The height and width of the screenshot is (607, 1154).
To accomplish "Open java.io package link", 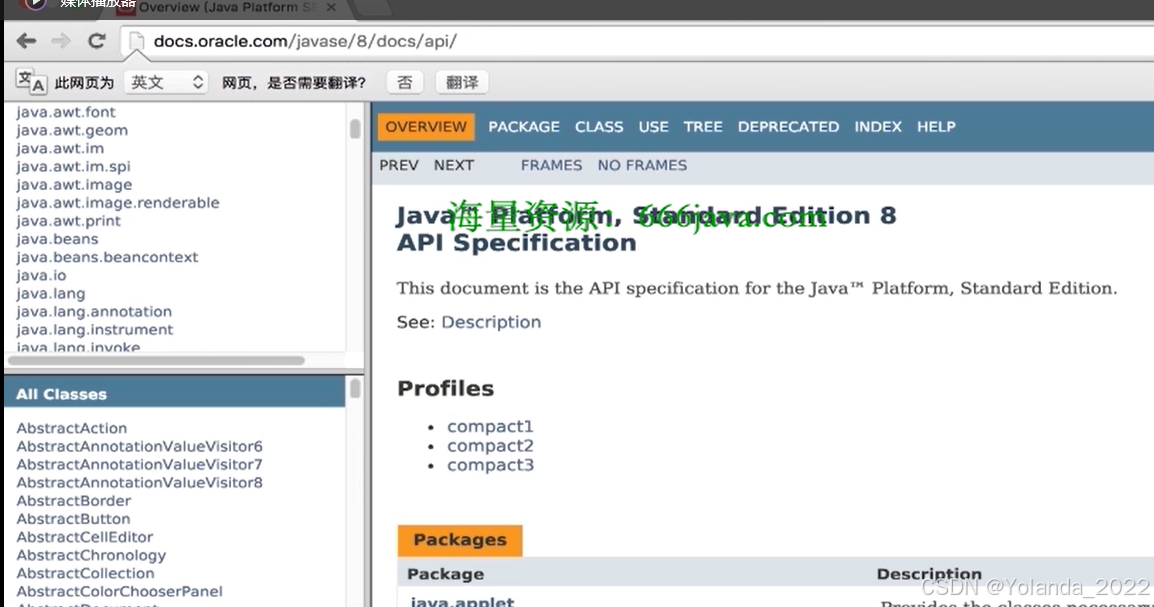I will tap(41, 275).
